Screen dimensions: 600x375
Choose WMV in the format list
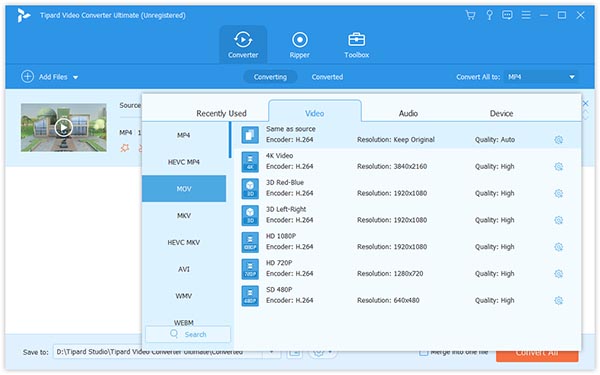tap(184, 296)
